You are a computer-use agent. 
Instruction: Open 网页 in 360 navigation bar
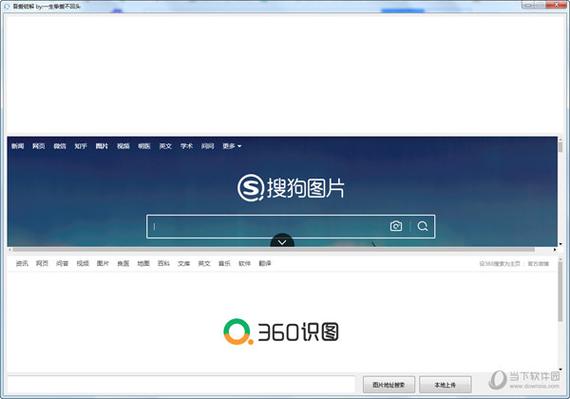(x=42, y=263)
